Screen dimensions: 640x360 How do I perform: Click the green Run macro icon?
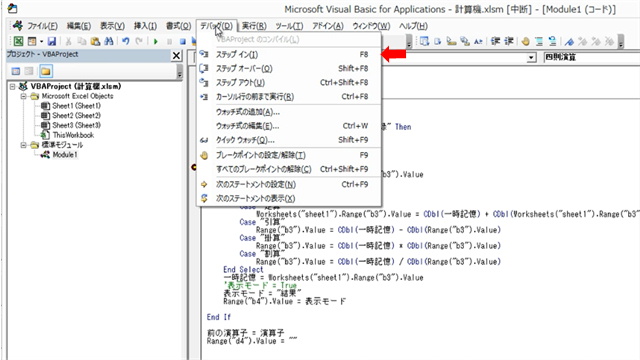(156, 41)
